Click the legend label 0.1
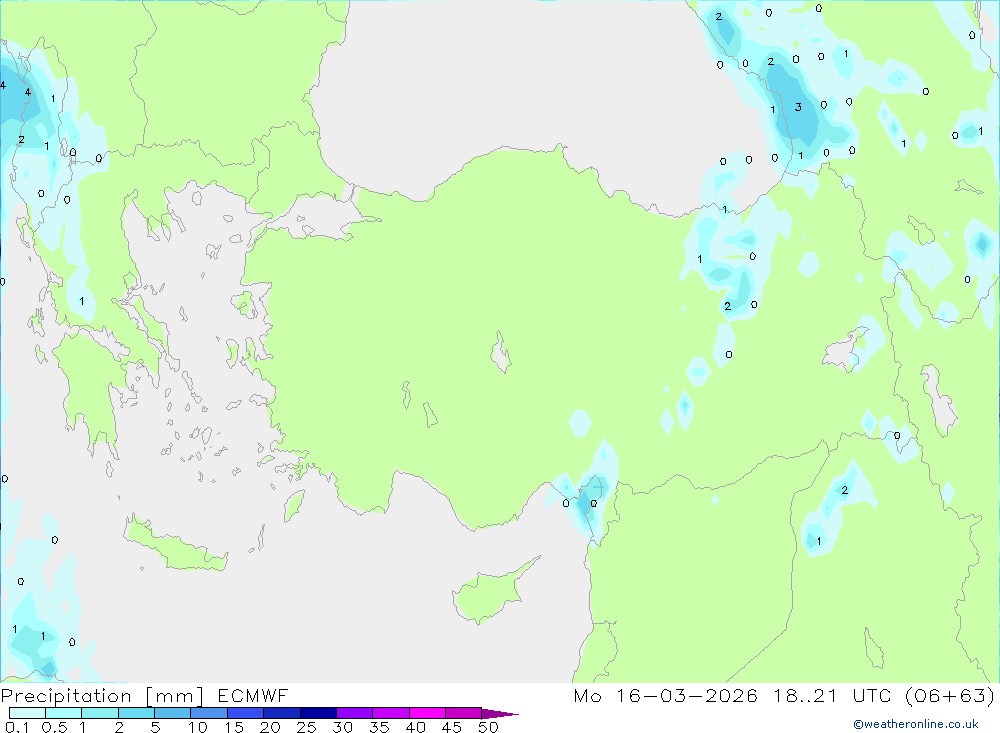This screenshot has width=1000, height=733. (17, 727)
